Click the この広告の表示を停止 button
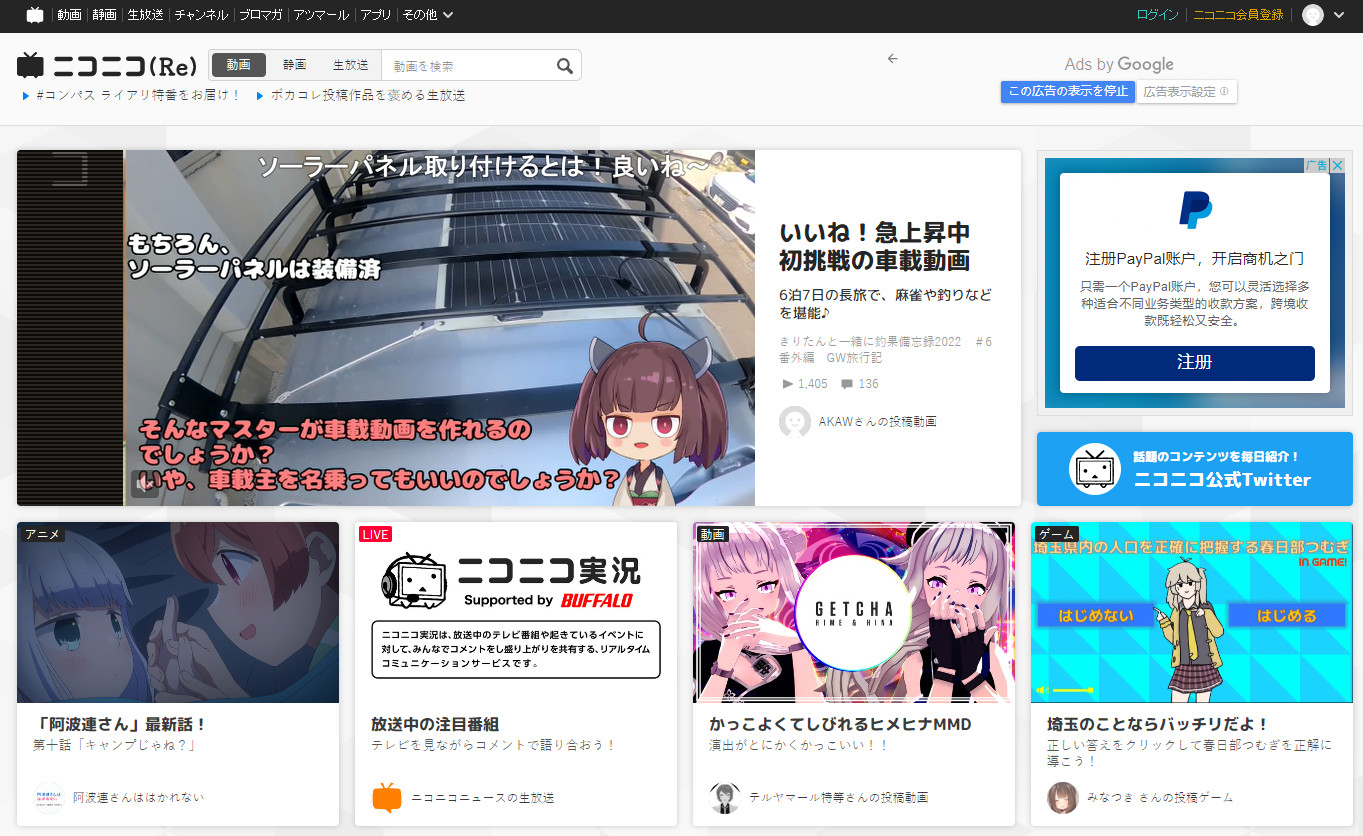This screenshot has height=836, width=1363. tap(1067, 92)
